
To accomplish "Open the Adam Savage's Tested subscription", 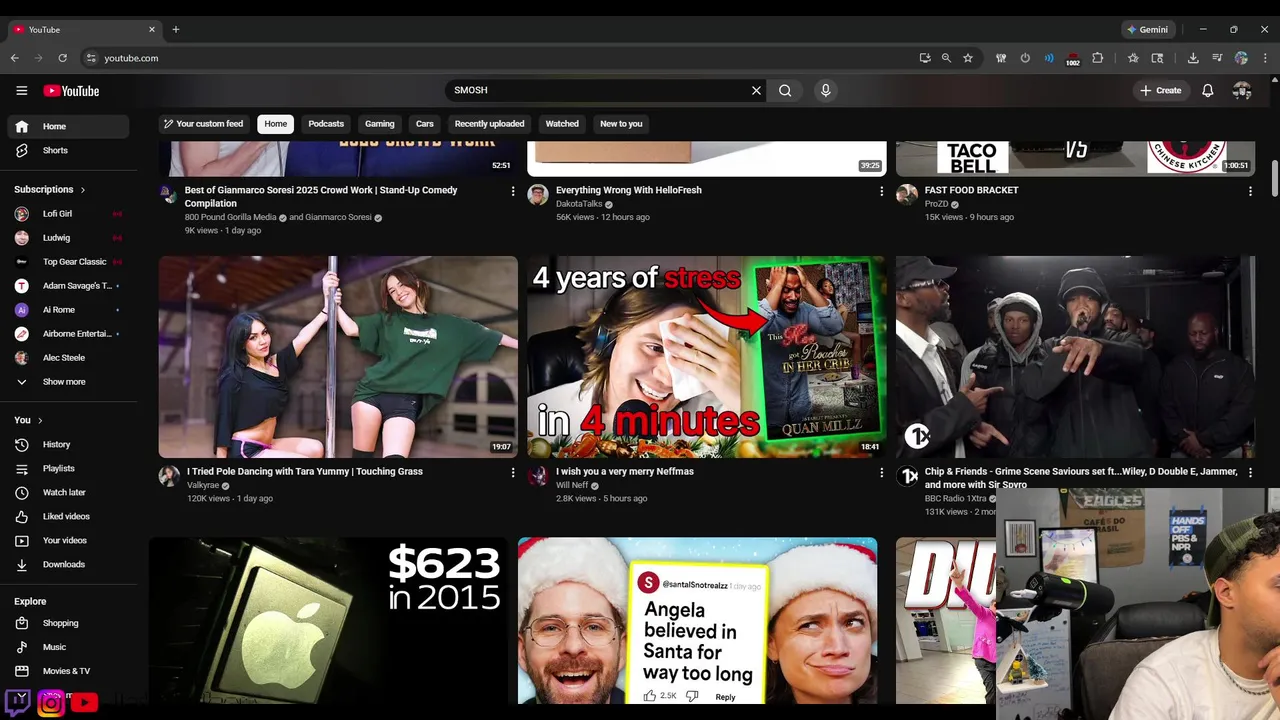I will pyautogui.click(x=68, y=286).
